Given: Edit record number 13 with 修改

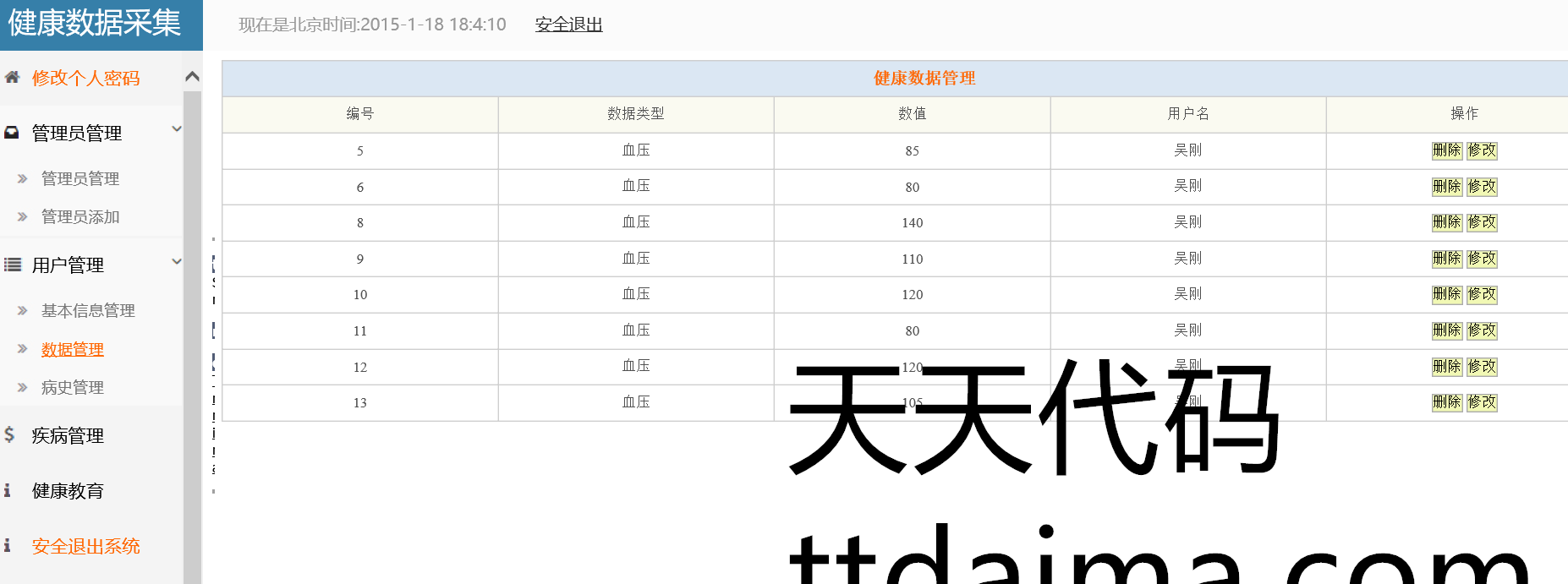Looking at the screenshot, I should pos(1482,402).
